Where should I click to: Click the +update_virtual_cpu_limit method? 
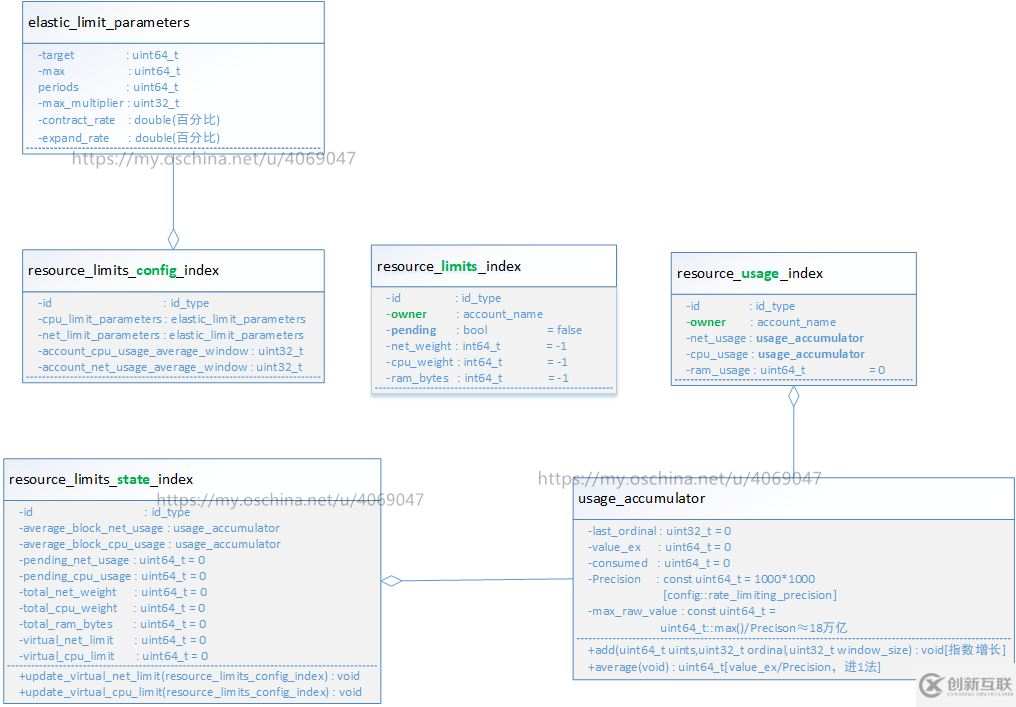pos(190,692)
